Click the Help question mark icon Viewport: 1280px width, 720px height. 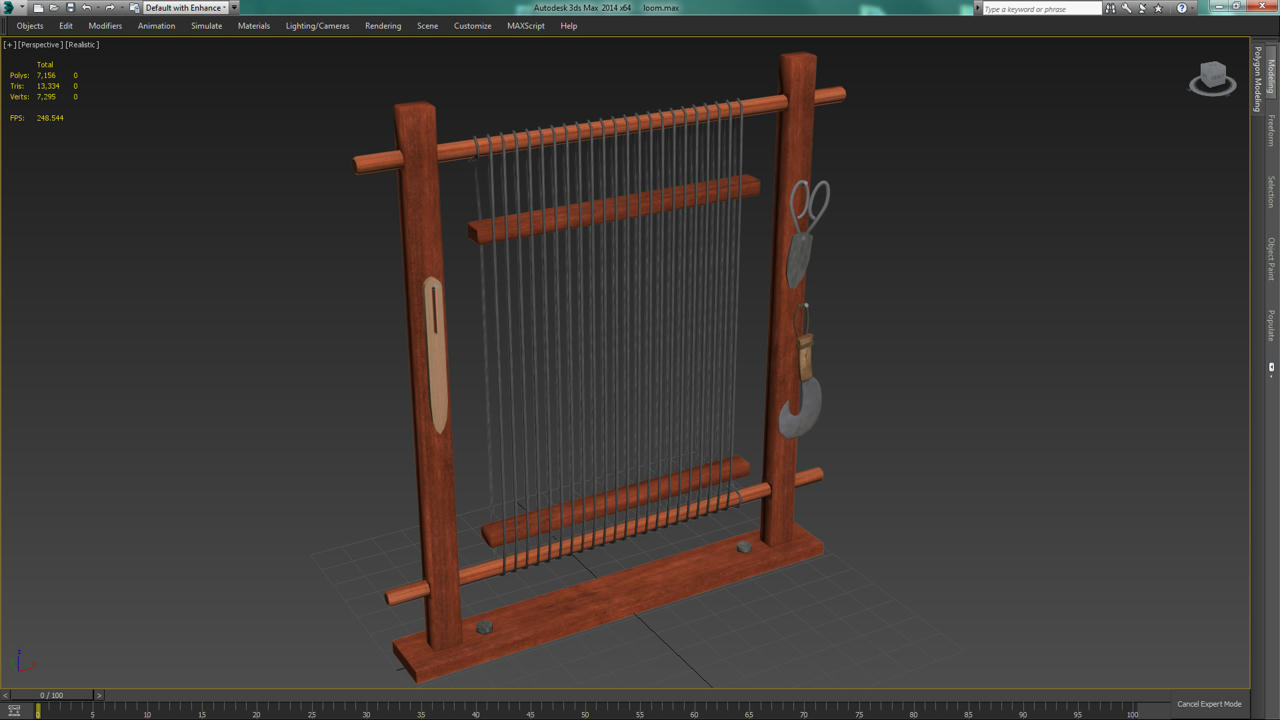coord(1182,8)
